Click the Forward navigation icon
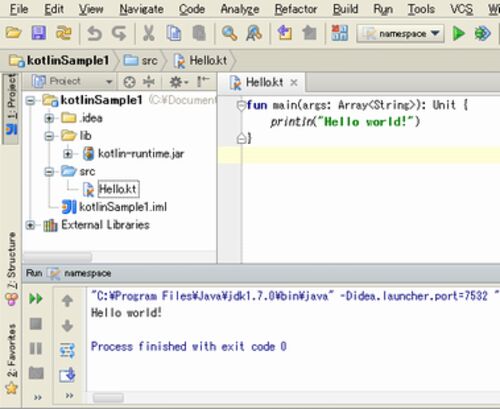 tap(310, 33)
